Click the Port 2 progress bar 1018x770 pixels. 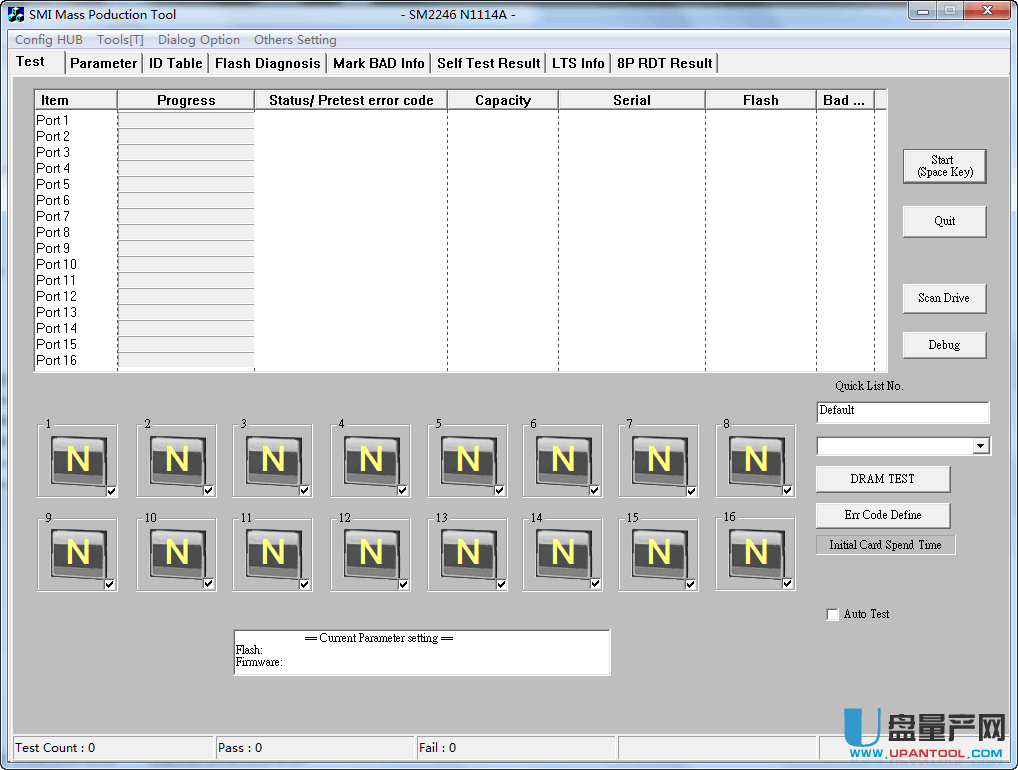pyautogui.click(x=185, y=136)
